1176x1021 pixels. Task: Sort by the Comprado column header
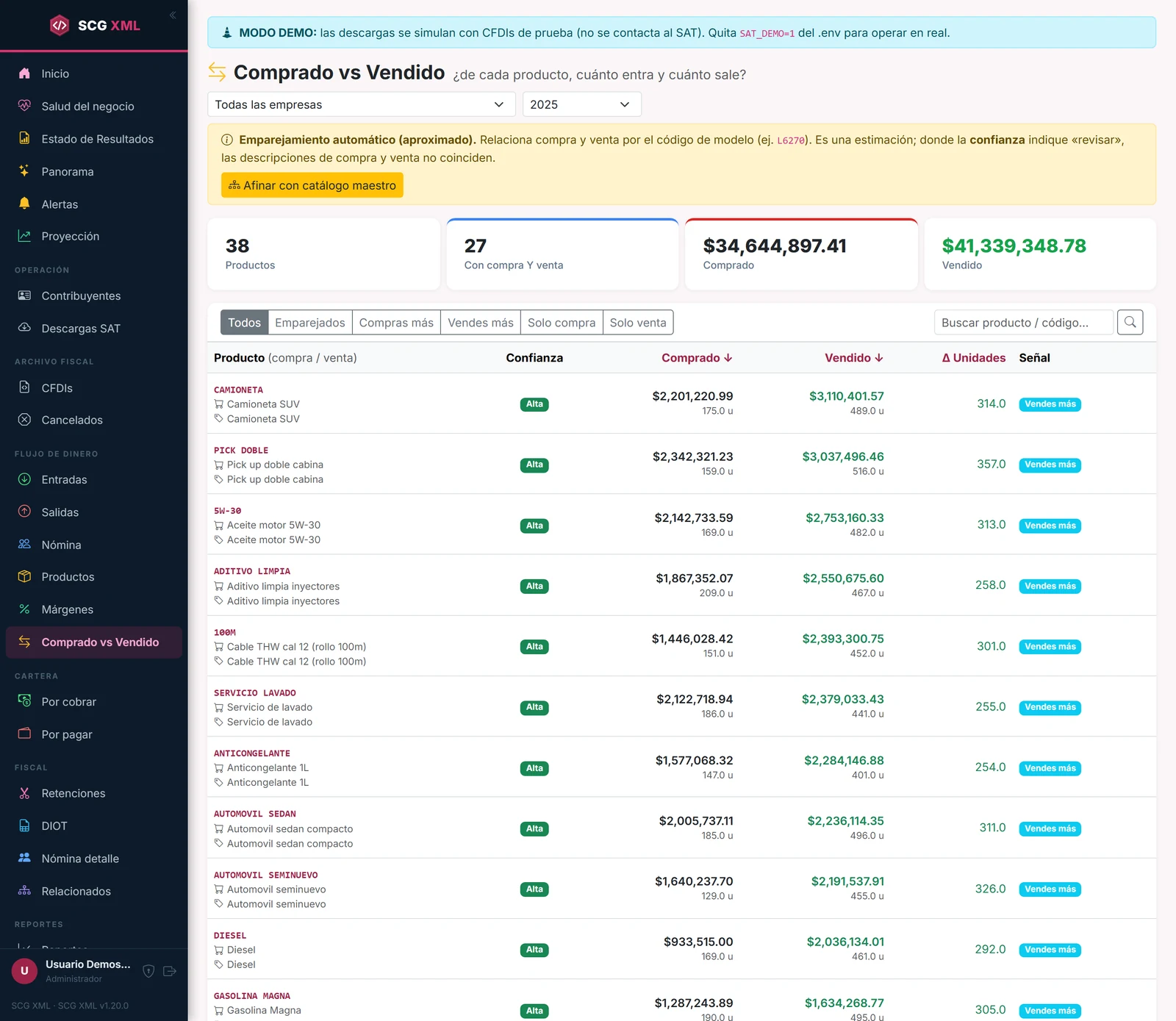tap(697, 358)
